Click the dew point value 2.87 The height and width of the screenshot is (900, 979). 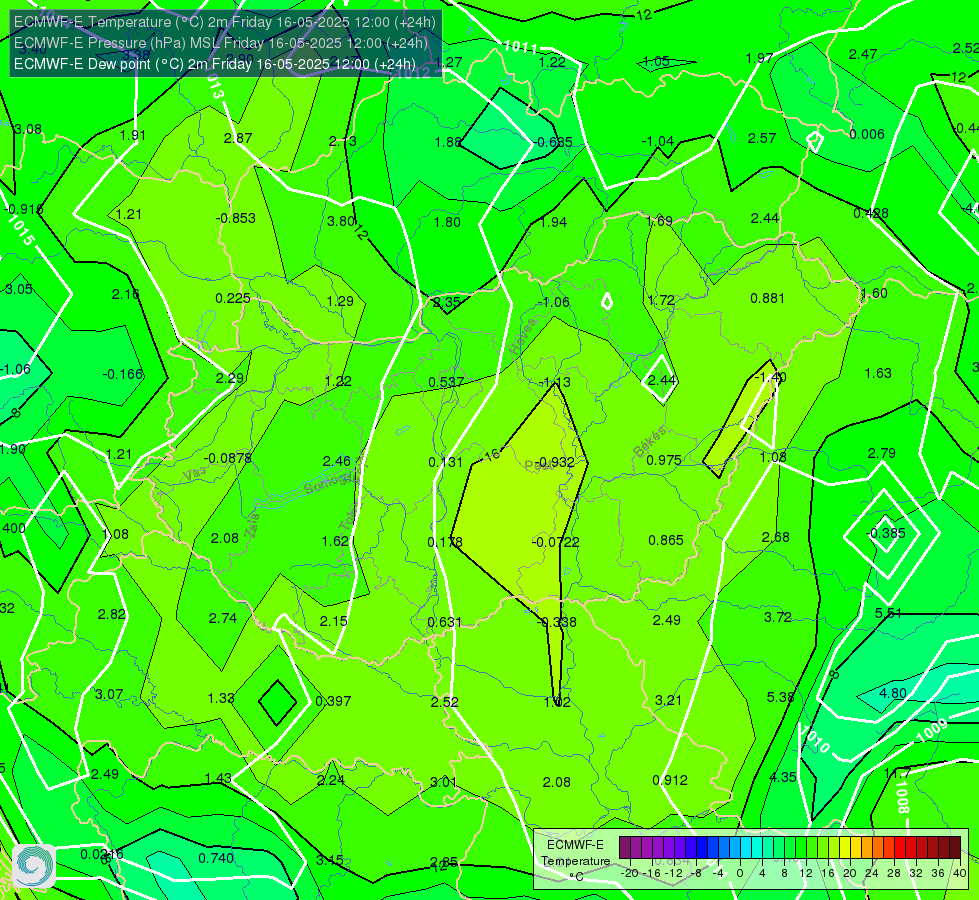(238, 138)
